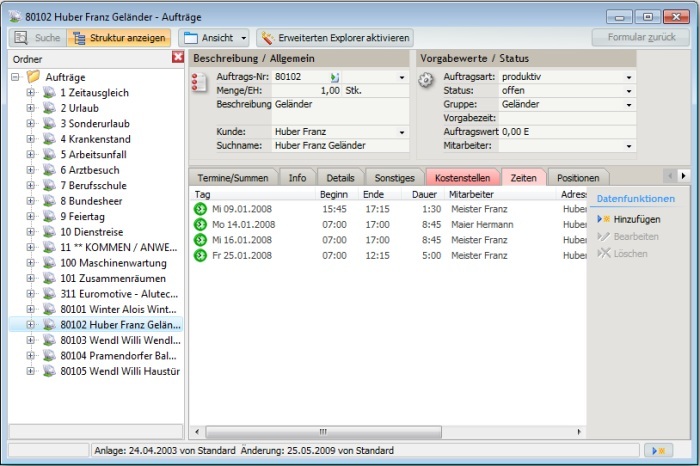Open the Ansicht dropdown
This screenshot has height=466, width=700.
tap(215, 38)
